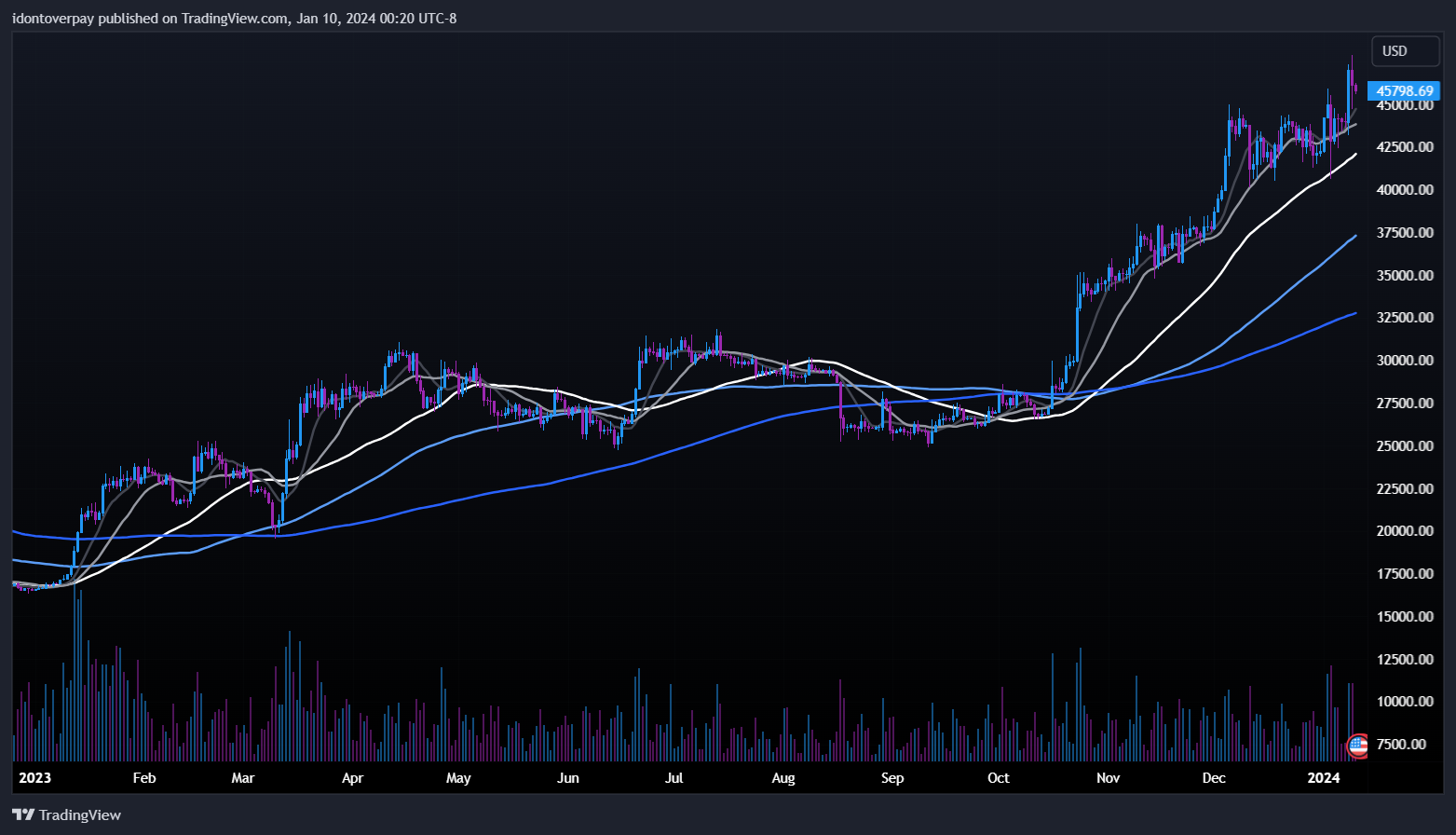Click the Feb label on time axis

(x=144, y=778)
